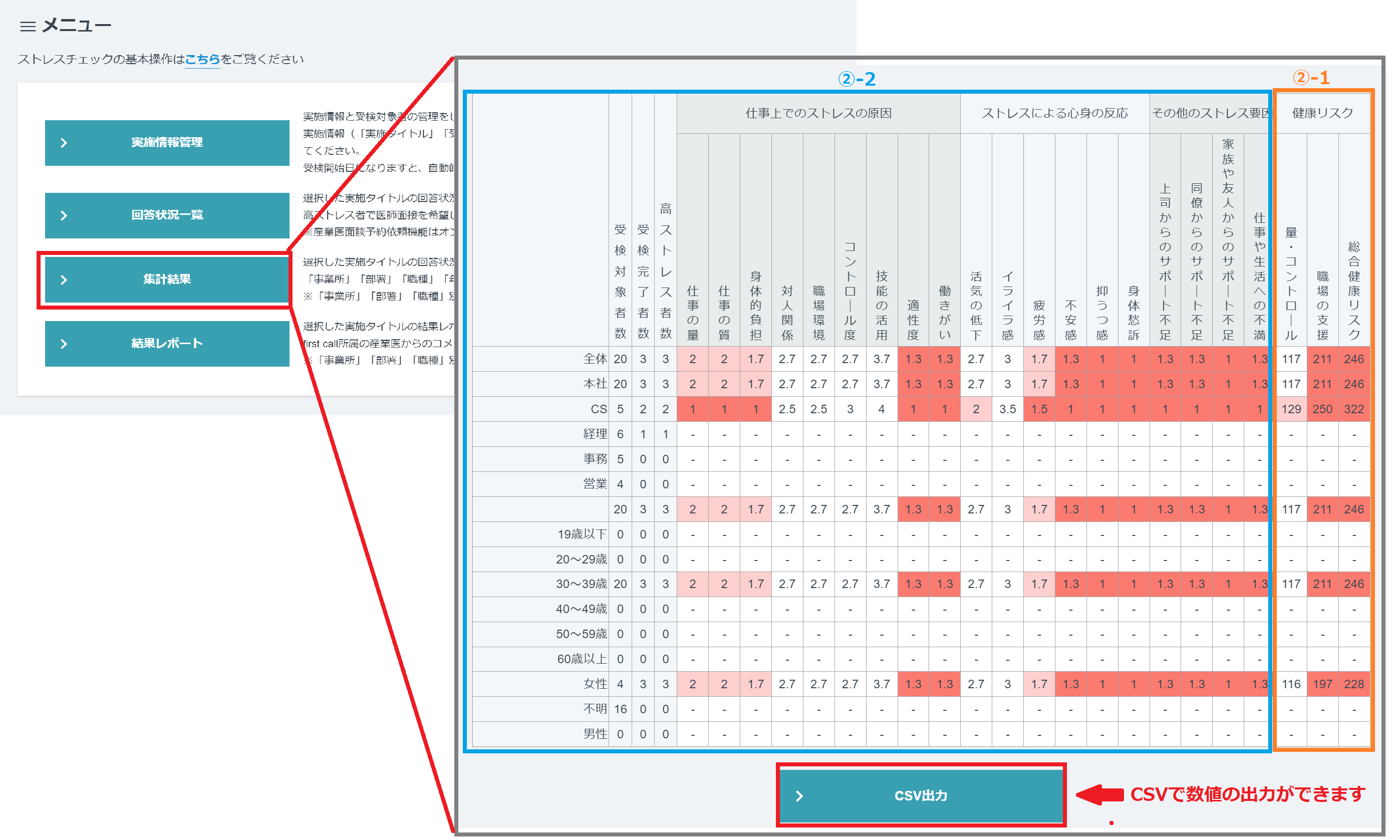
Task: Click 322 total health risk cell
Action: tap(1353, 409)
